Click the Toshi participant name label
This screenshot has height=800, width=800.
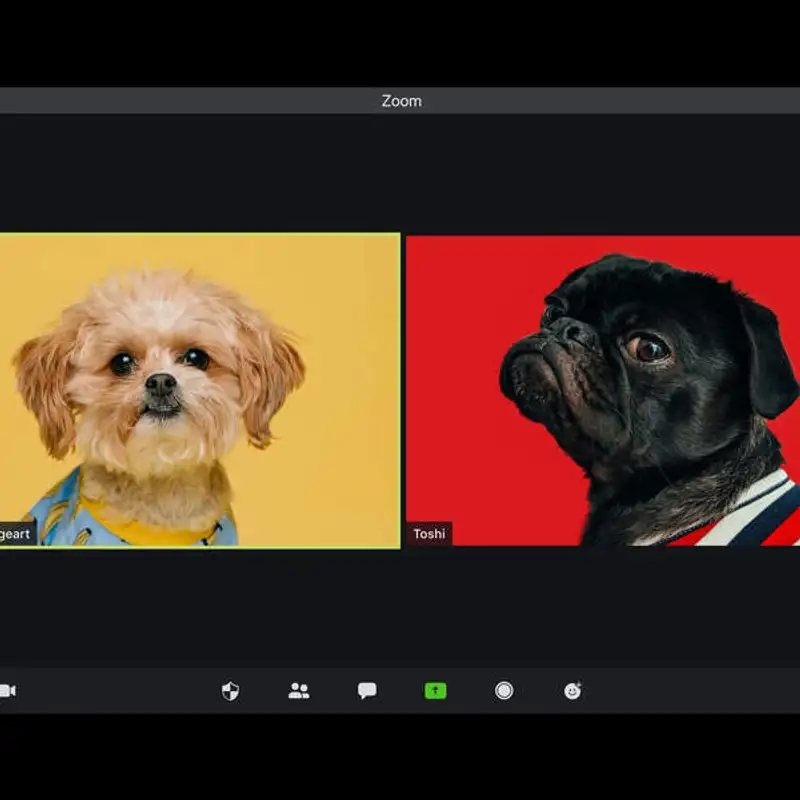pyautogui.click(x=429, y=534)
